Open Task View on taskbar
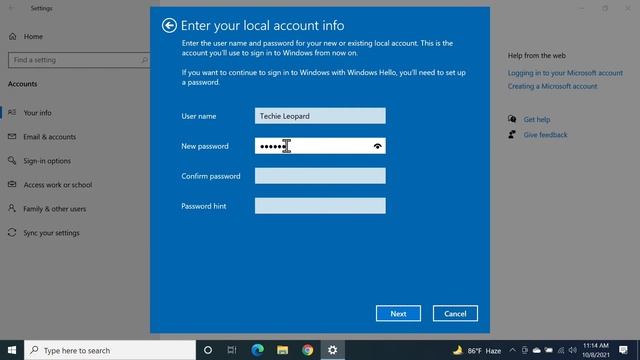Screen dimensions: 640x360 click(x=232, y=350)
